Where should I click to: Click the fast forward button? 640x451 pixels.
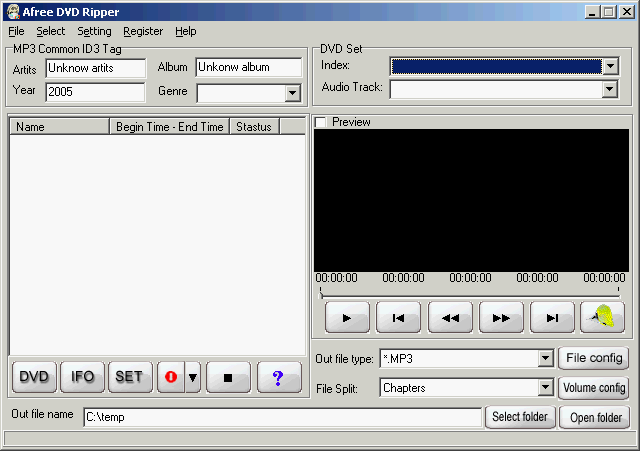coord(501,318)
